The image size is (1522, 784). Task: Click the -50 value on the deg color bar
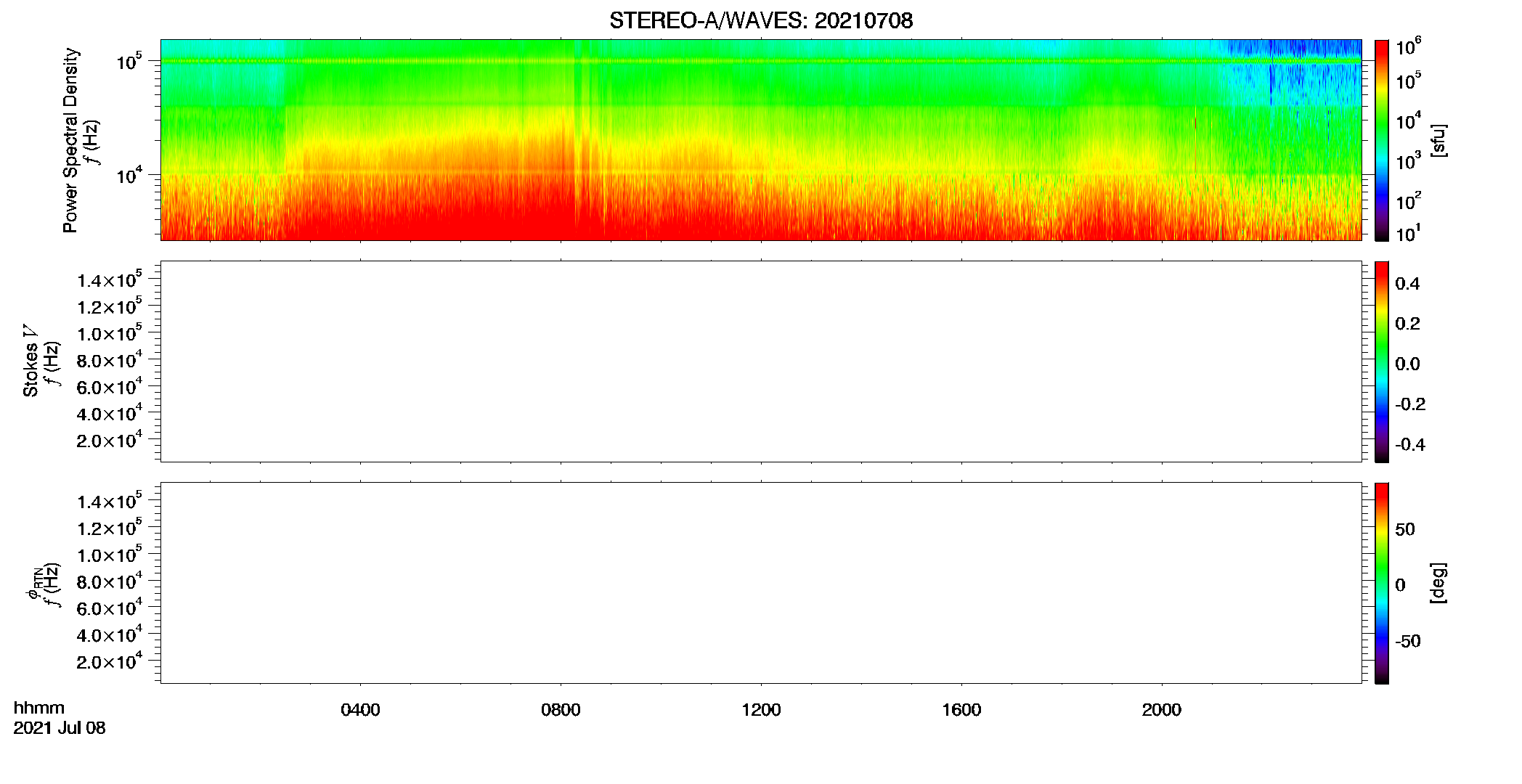(x=1407, y=642)
